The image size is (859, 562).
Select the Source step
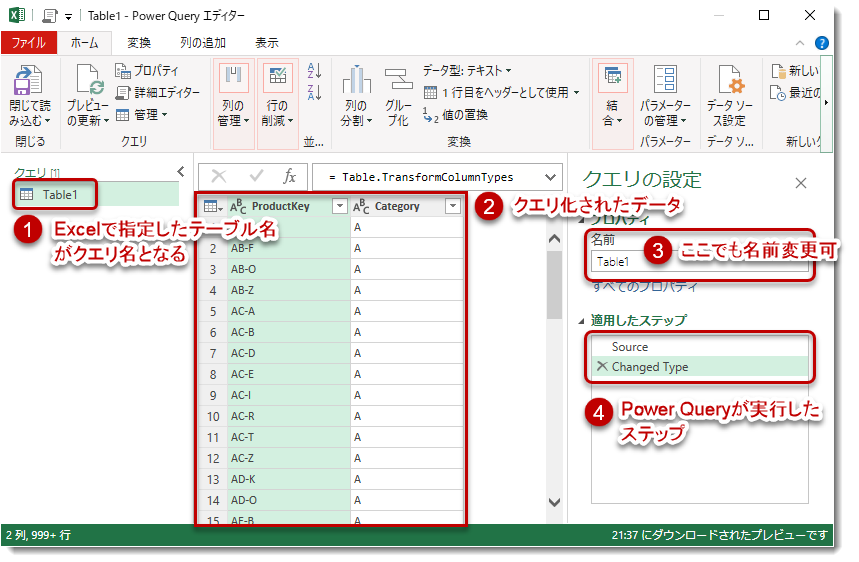click(700, 347)
